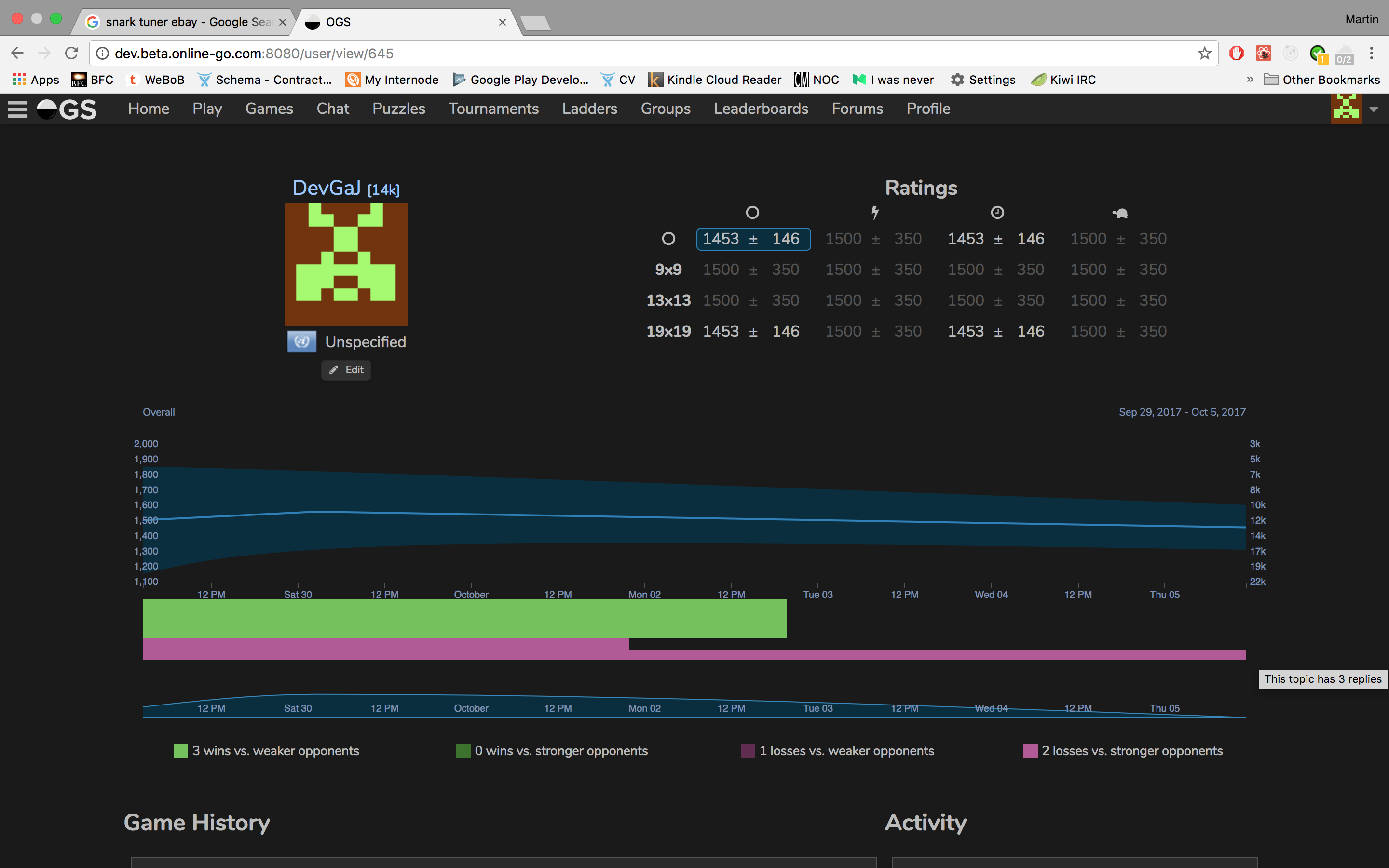The width and height of the screenshot is (1389, 868).
Task: Select the overall board size row icon
Action: 668,239
